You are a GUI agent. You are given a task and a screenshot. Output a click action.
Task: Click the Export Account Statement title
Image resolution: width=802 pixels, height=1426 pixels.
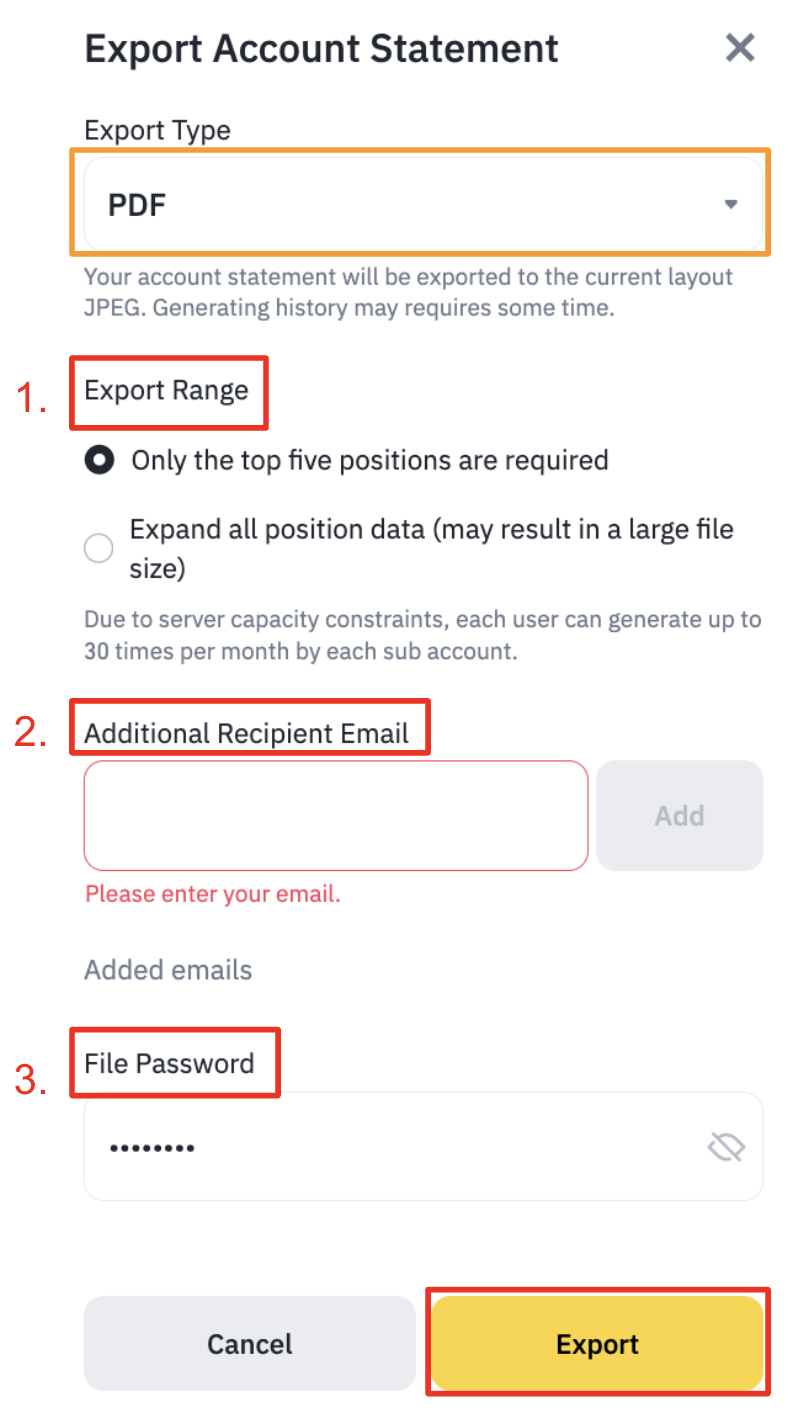click(321, 49)
